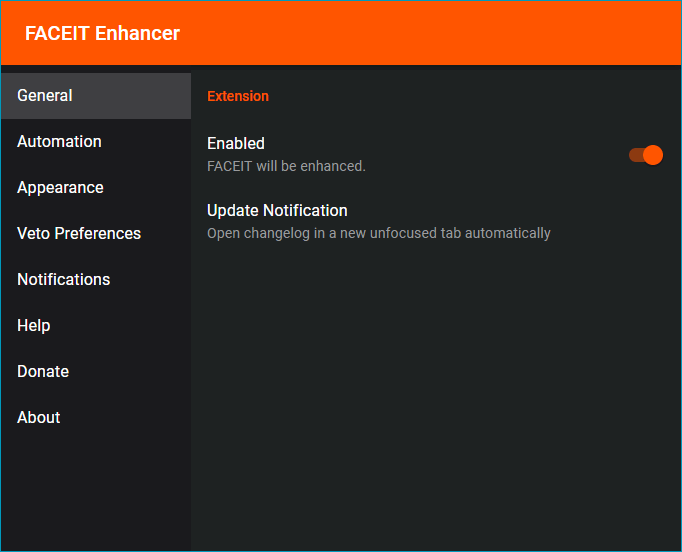Select the General settings tab
Image resolution: width=682 pixels, height=552 pixels.
pos(96,96)
